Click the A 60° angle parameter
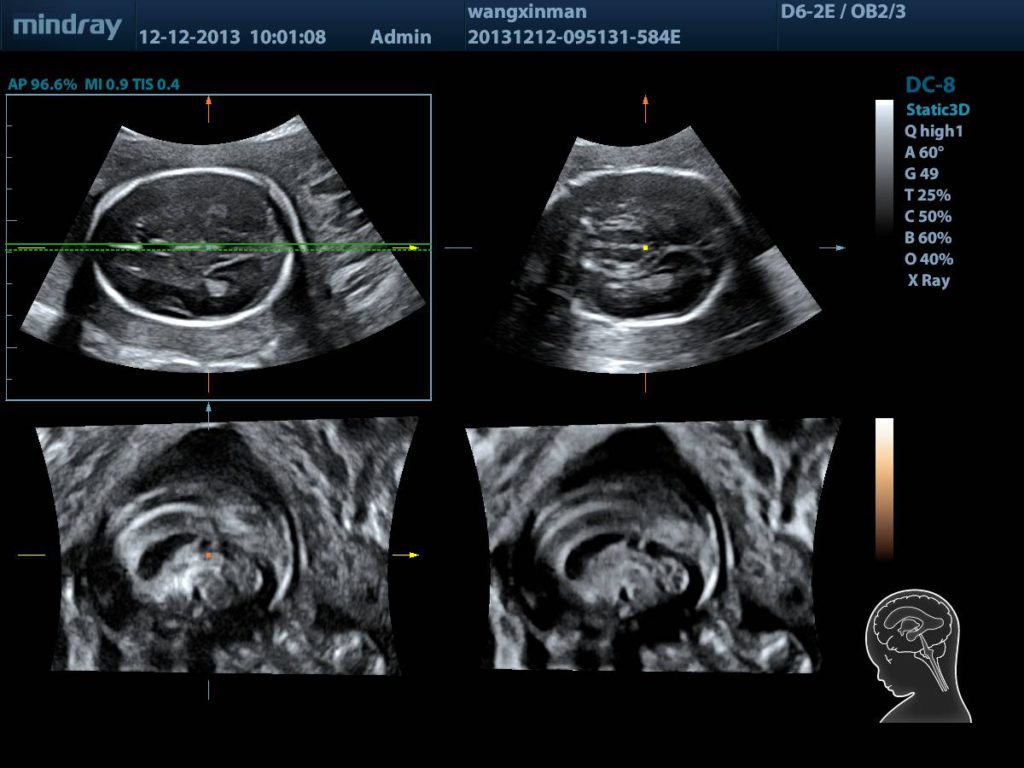This screenshot has height=768, width=1024. click(924, 152)
